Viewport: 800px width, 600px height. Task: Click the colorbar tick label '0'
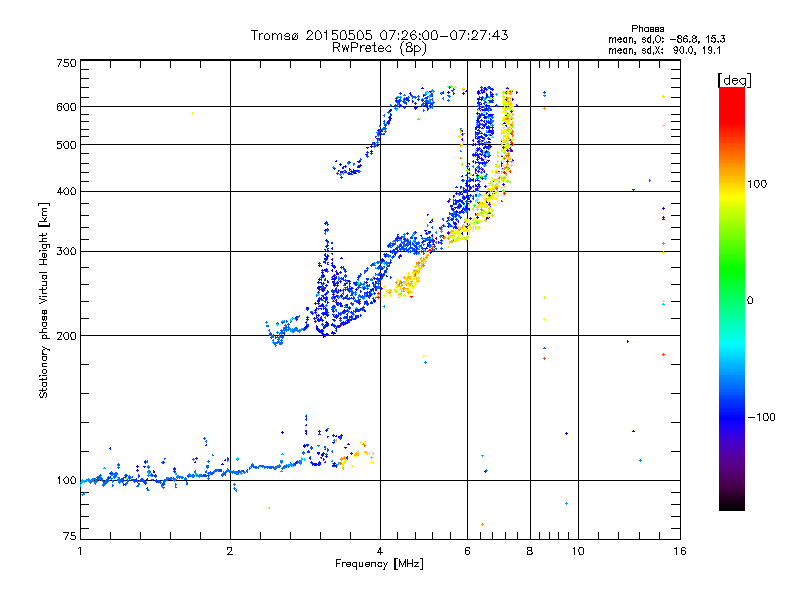pos(750,301)
